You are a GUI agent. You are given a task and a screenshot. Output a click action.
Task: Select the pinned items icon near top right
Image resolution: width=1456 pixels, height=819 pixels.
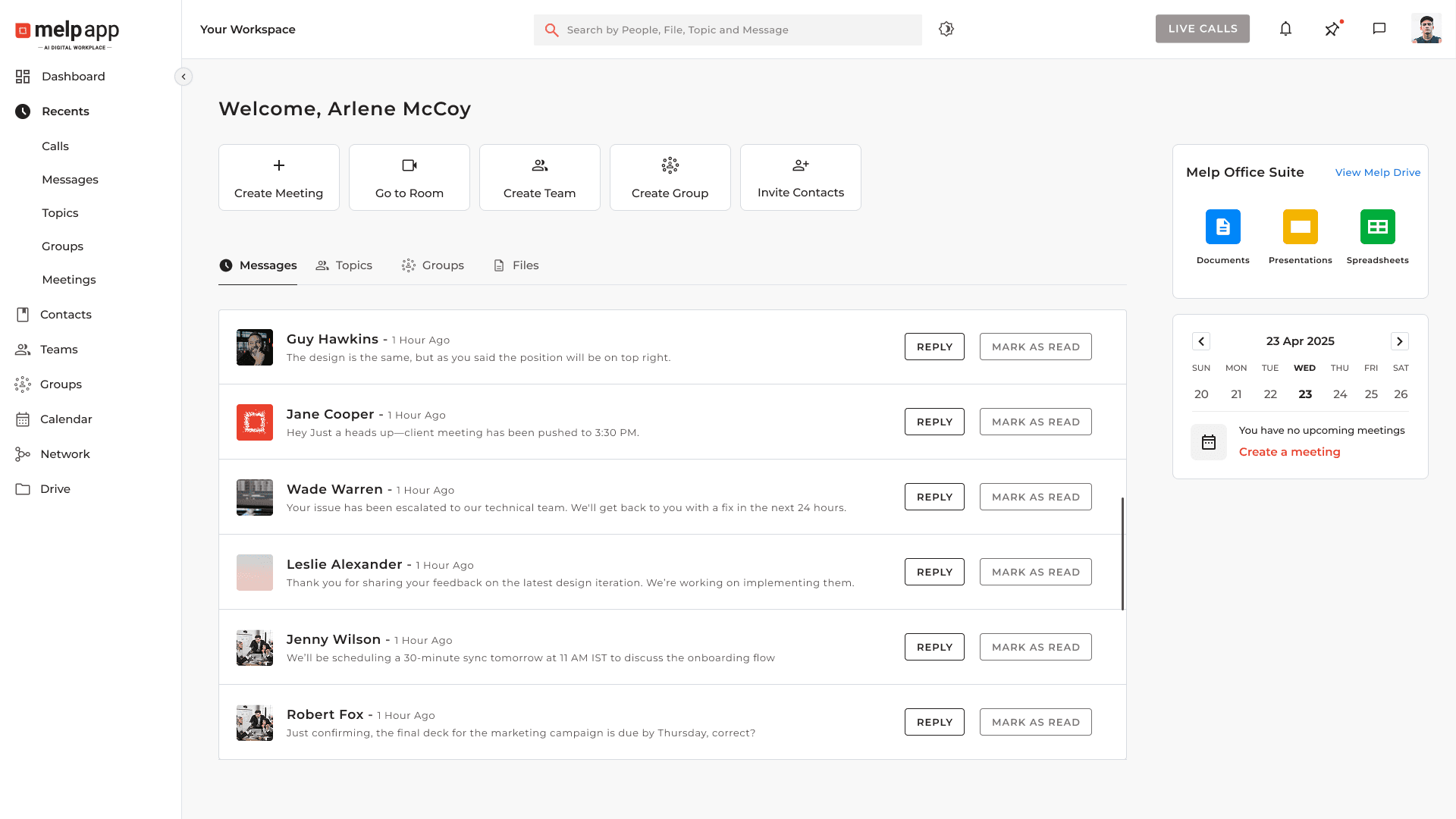(x=1332, y=29)
